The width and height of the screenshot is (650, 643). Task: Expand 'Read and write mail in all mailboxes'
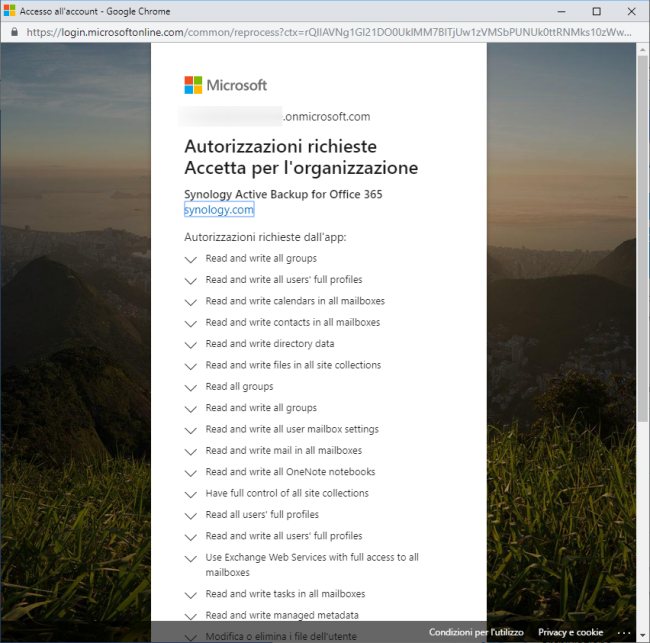coord(191,452)
